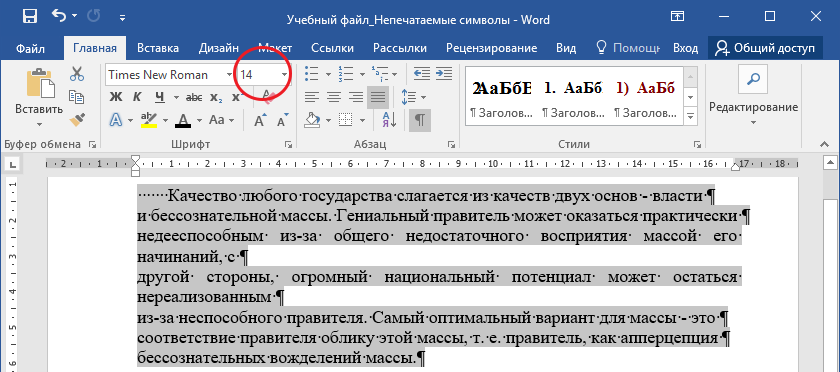Open the Файл tab
This screenshot has height=372, width=840.
[30, 48]
